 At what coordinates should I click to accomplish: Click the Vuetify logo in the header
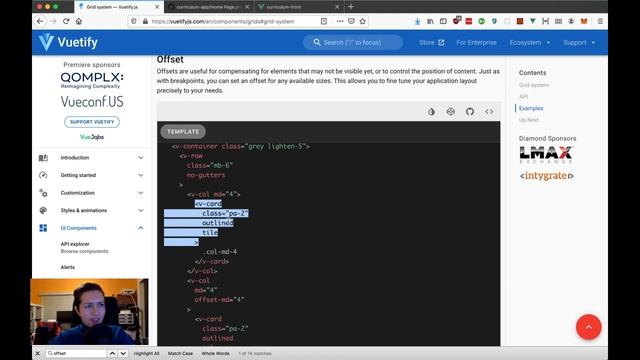68,42
